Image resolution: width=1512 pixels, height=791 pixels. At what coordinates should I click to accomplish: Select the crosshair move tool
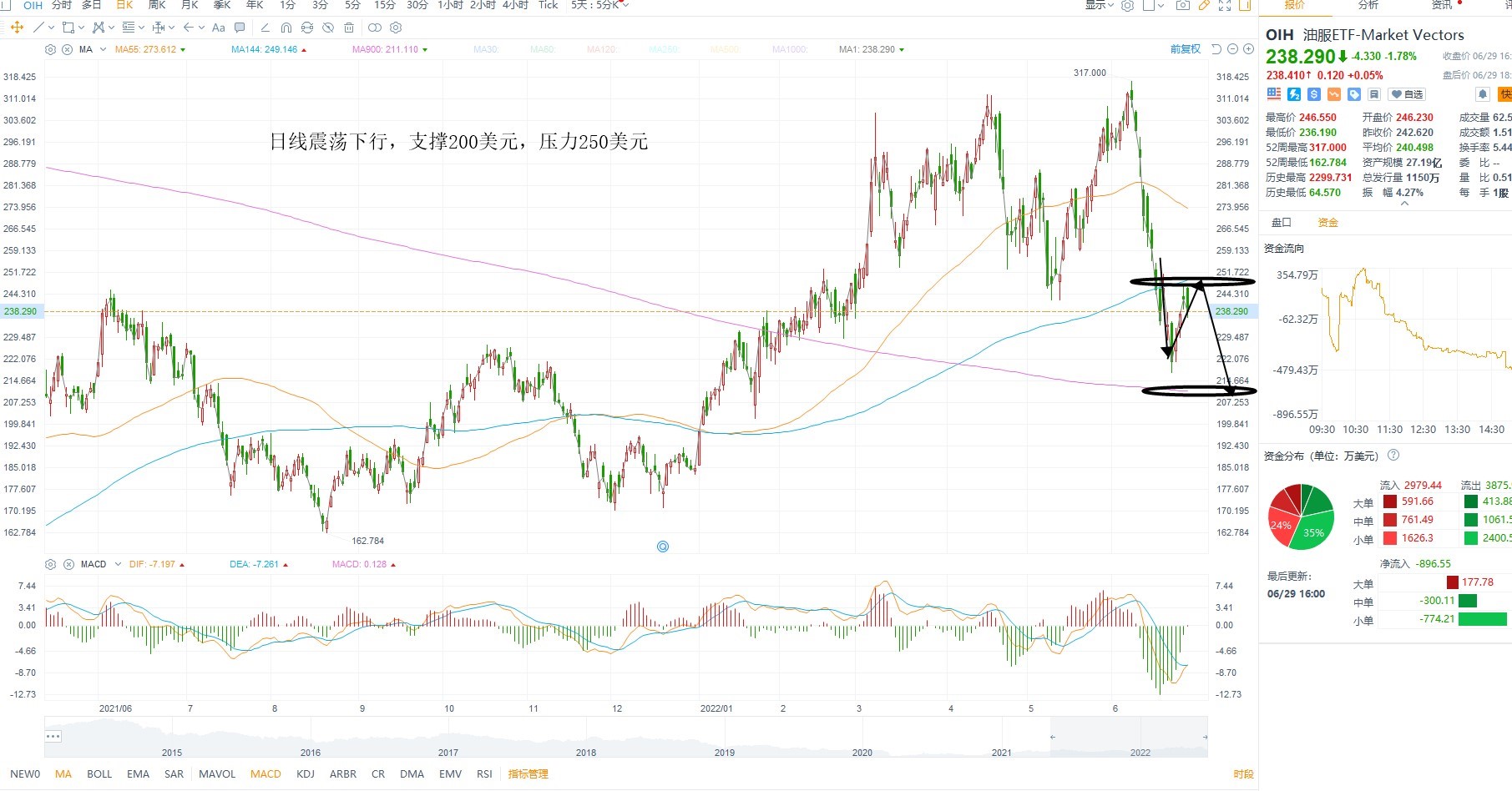(17, 28)
